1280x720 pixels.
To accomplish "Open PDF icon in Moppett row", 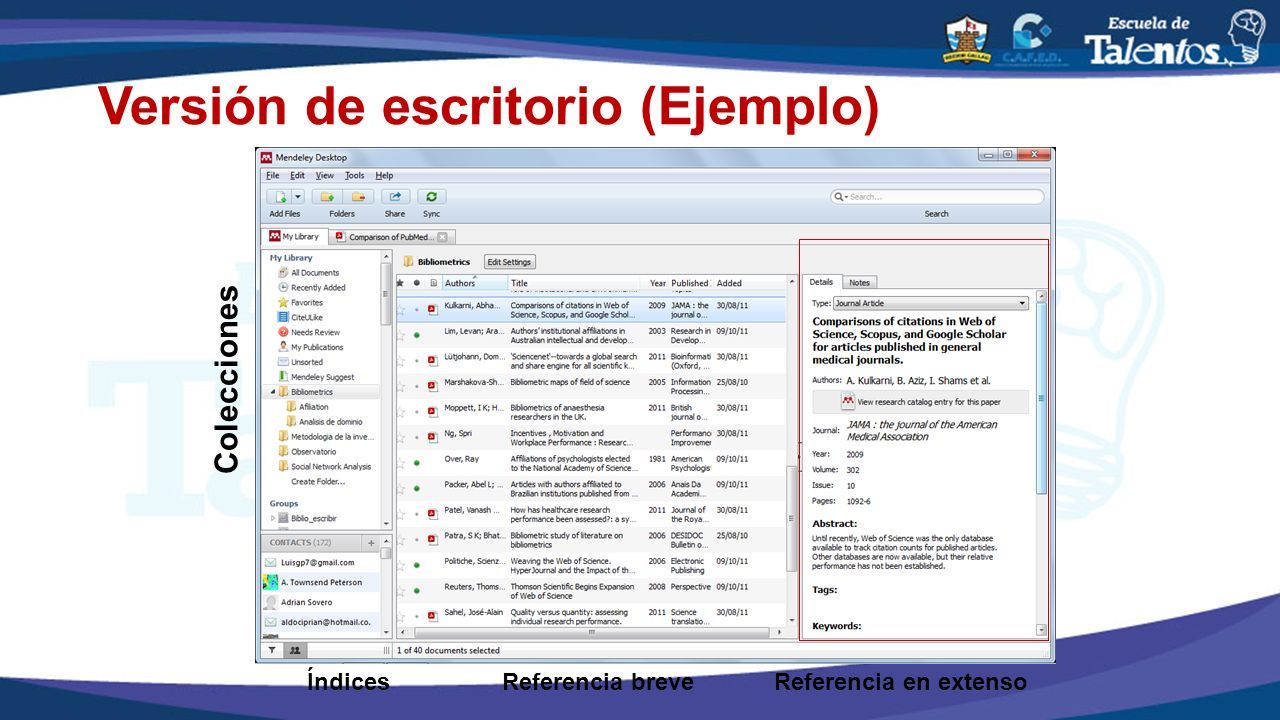I will pyautogui.click(x=433, y=412).
